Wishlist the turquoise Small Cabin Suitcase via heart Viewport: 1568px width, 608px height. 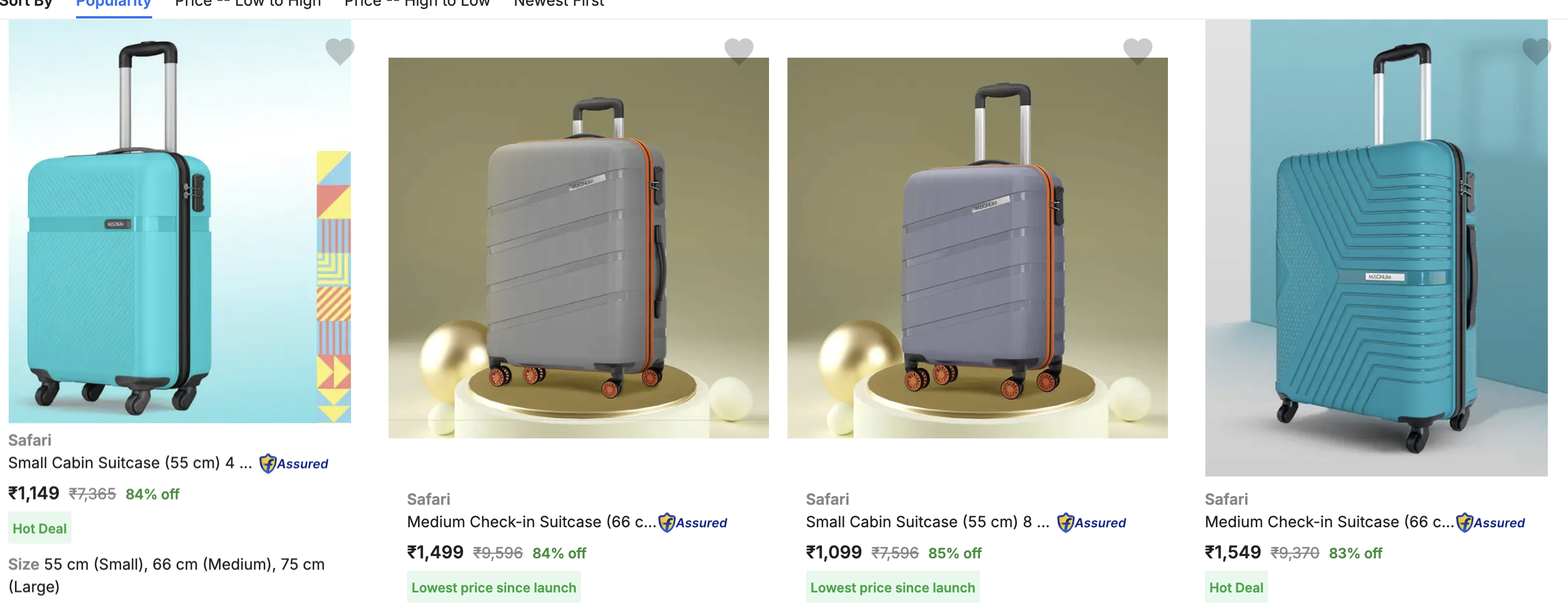coord(340,51)
